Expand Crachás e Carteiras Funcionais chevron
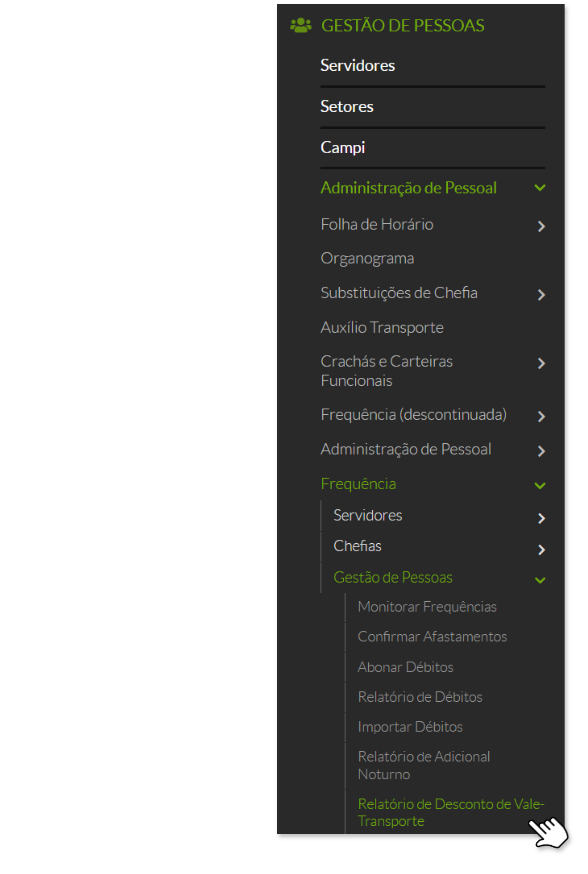 [541, 363]
